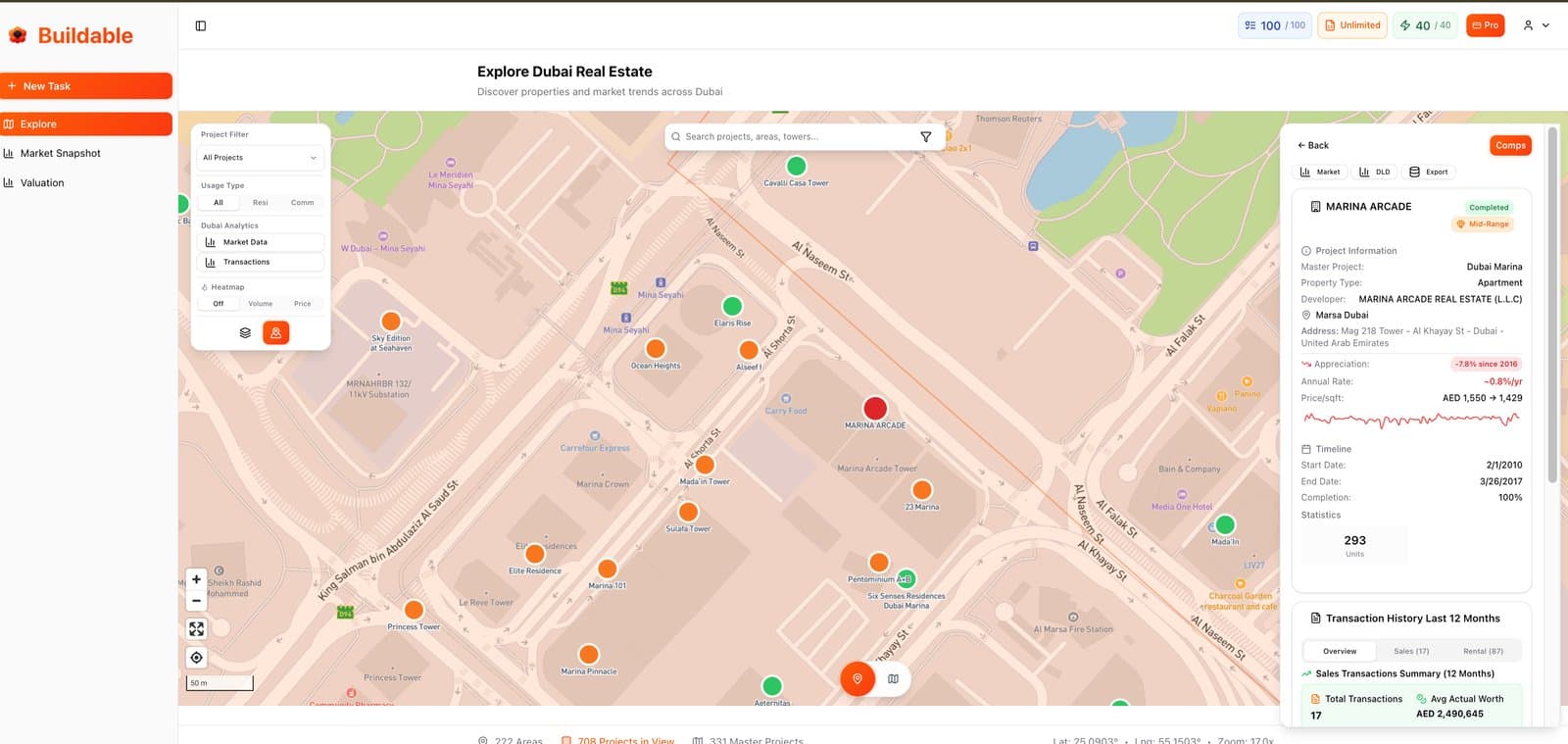Set Usage Type to All
The image size is (1568, 744).
click(x=219, y=203)
